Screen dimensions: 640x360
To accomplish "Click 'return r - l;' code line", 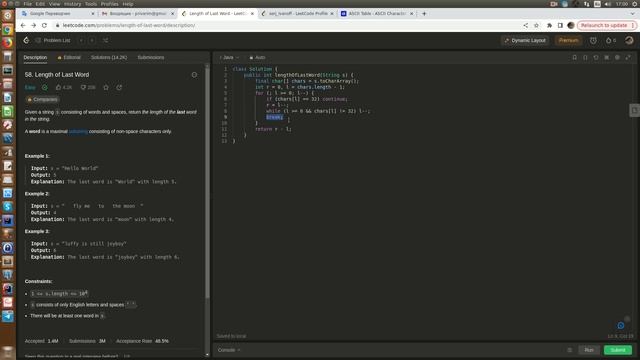I will tap(273, 129).
